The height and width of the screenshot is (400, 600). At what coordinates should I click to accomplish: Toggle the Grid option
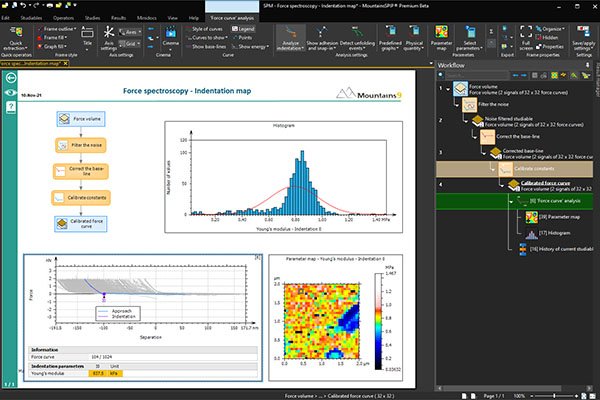(x=129, y=44)
